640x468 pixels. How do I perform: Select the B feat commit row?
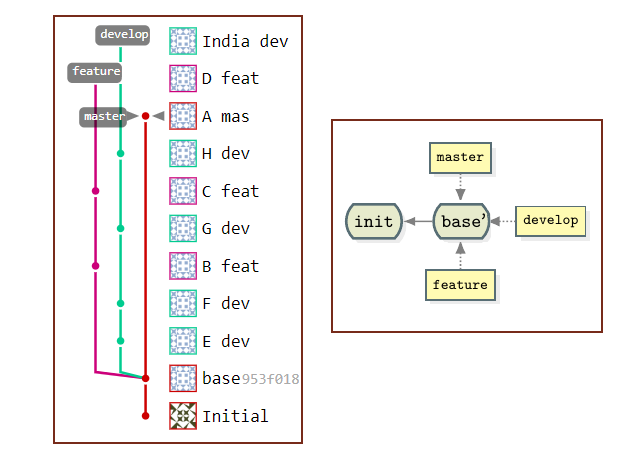coord(230,266)
